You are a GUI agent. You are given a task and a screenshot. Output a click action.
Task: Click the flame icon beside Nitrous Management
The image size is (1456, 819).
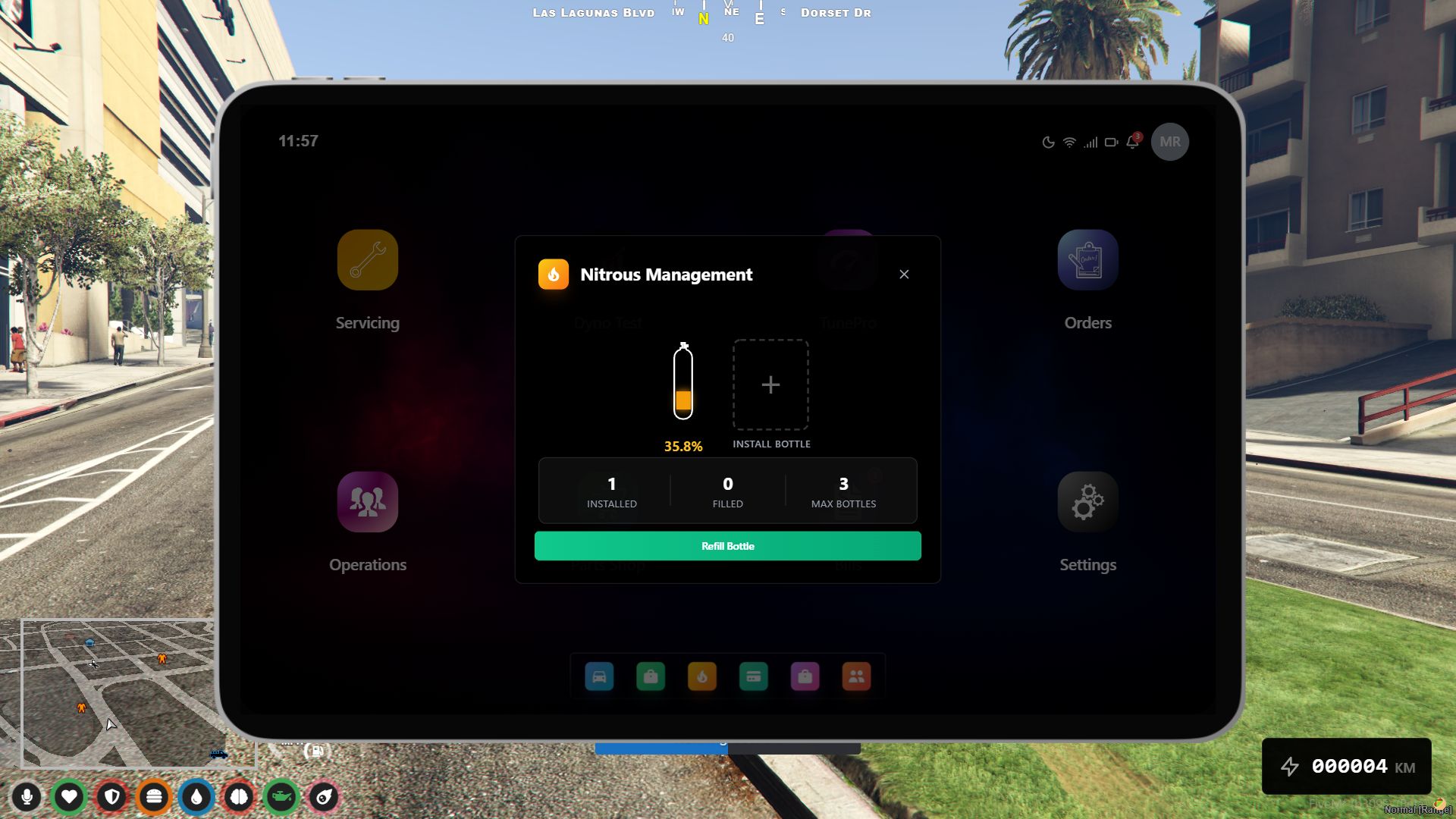pos(554,275)
